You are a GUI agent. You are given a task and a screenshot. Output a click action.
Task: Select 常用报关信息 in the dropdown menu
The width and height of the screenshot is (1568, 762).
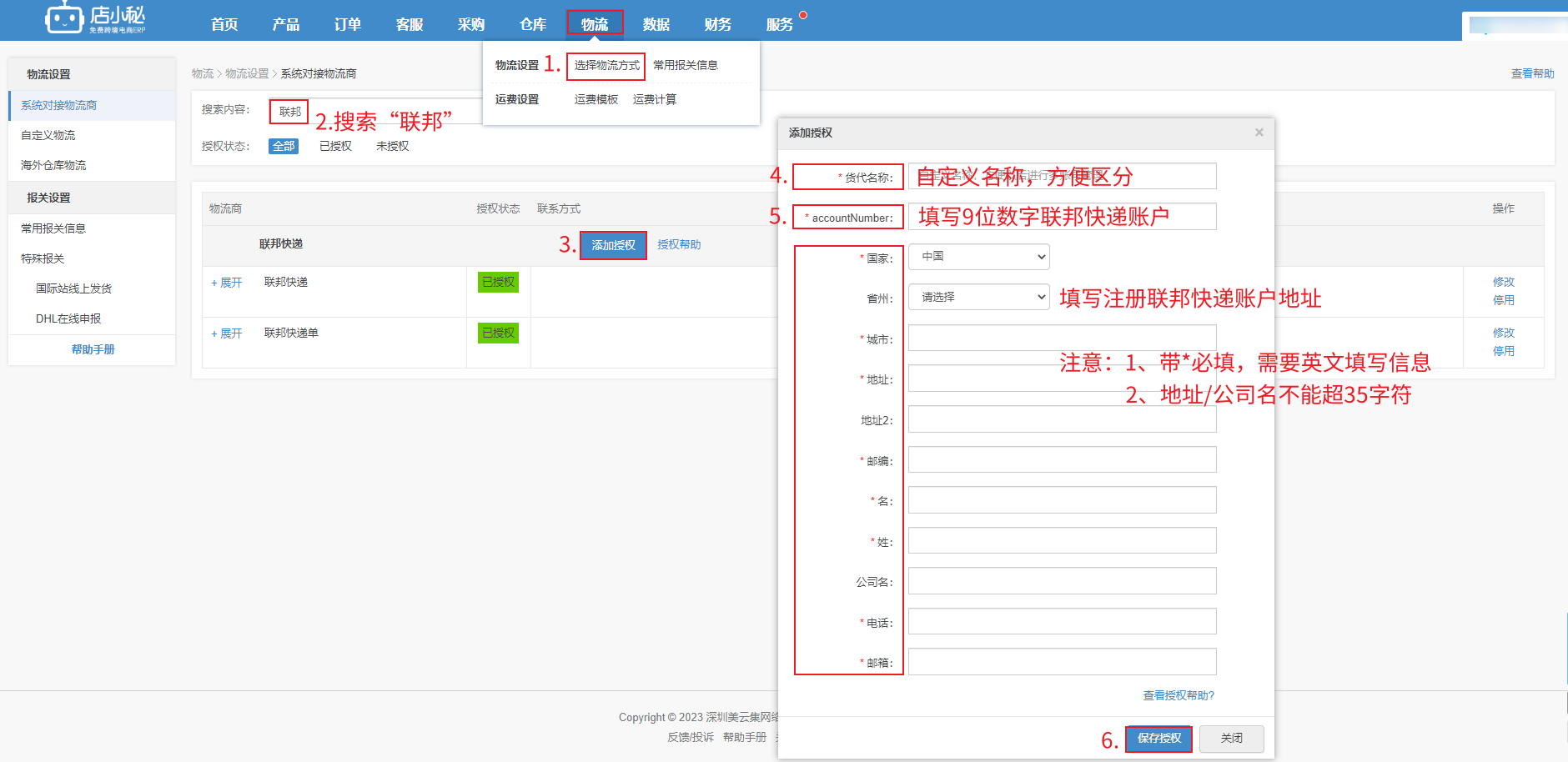pos(686,65)
